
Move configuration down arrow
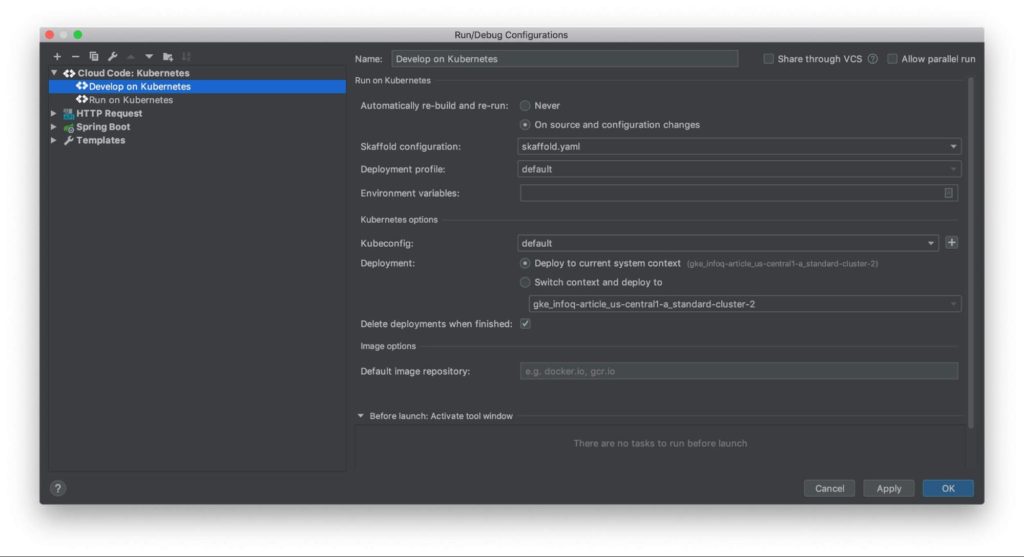coord(149,57)
